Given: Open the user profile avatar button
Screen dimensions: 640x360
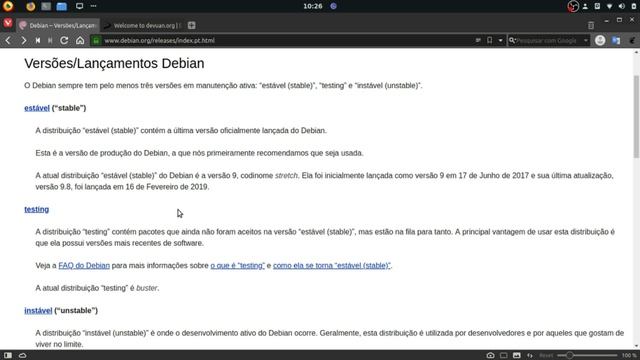Looking at the screenshot, I should click(x=600, y=40).
